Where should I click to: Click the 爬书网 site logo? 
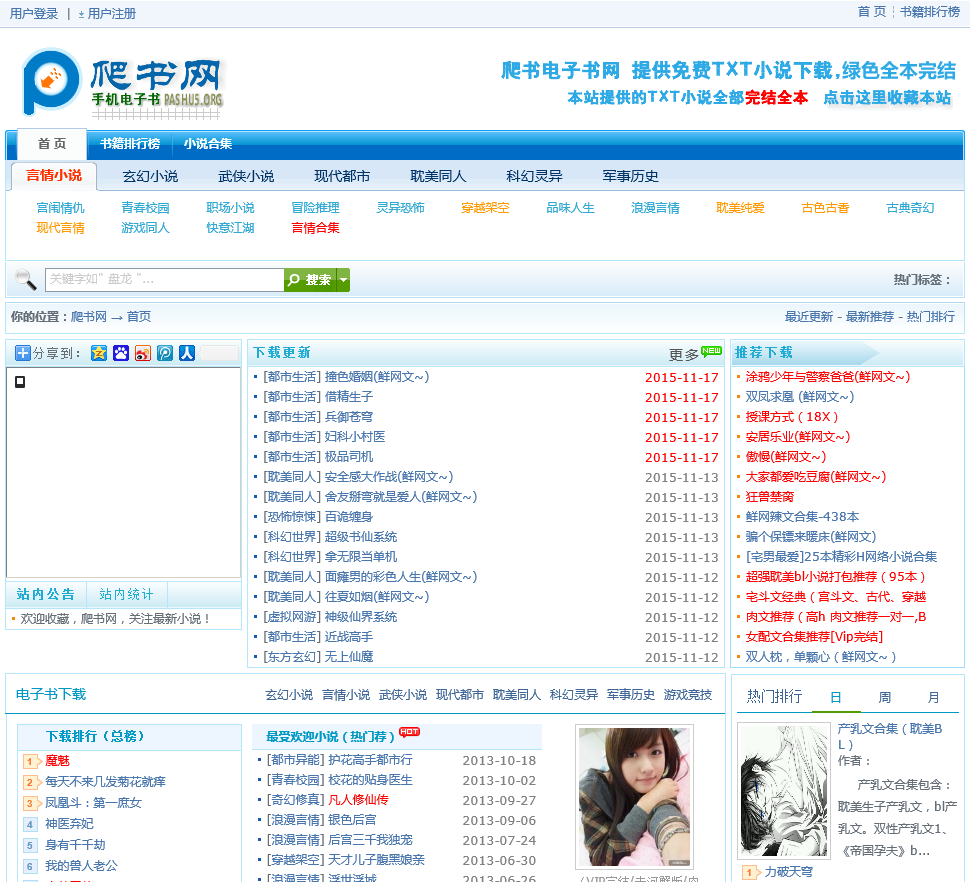pyautogui.click(x=122, y=83)
